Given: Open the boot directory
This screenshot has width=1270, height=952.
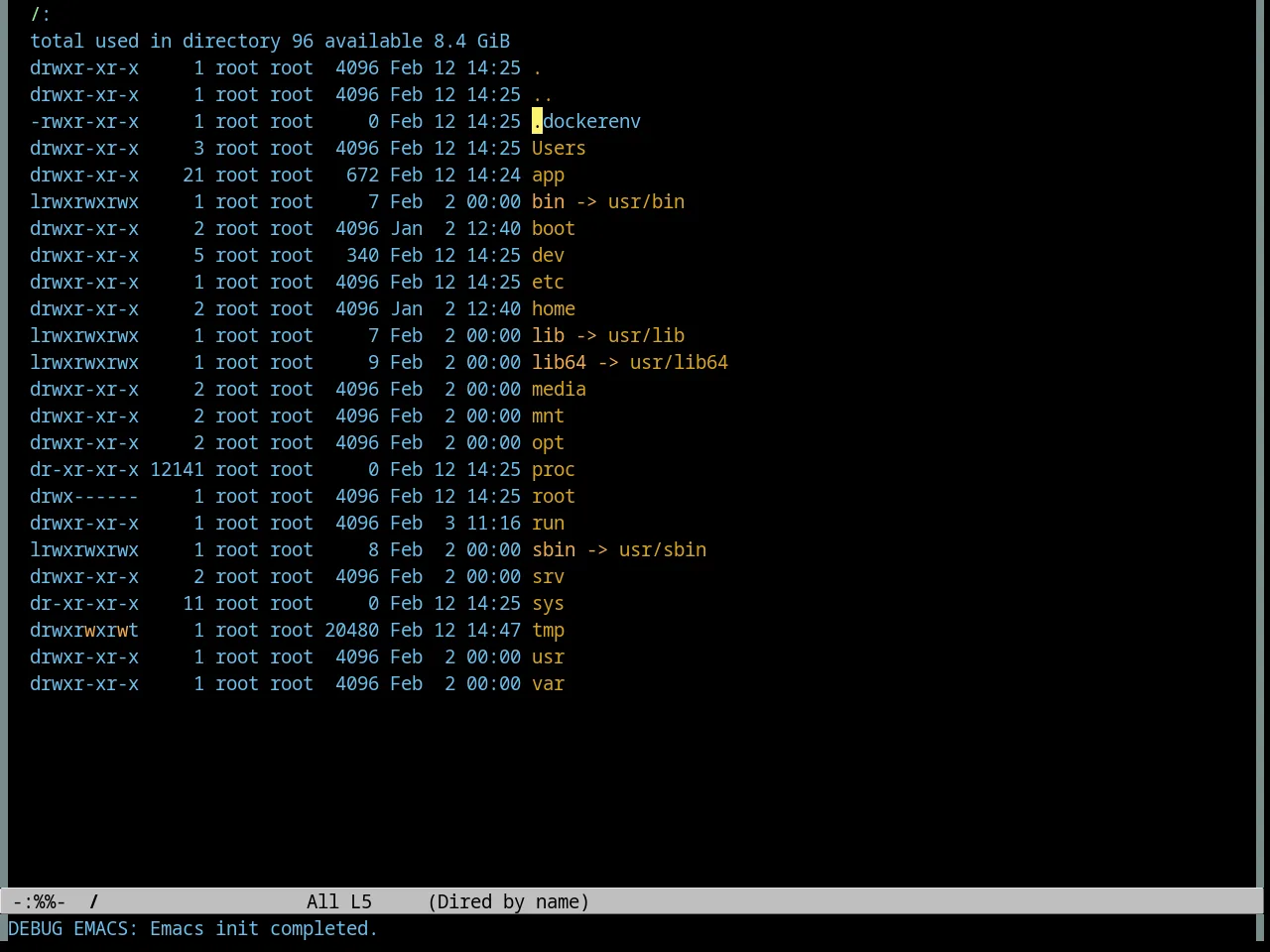Looking at the screenshot, I should pyautogui.click(x=554, y=228).
